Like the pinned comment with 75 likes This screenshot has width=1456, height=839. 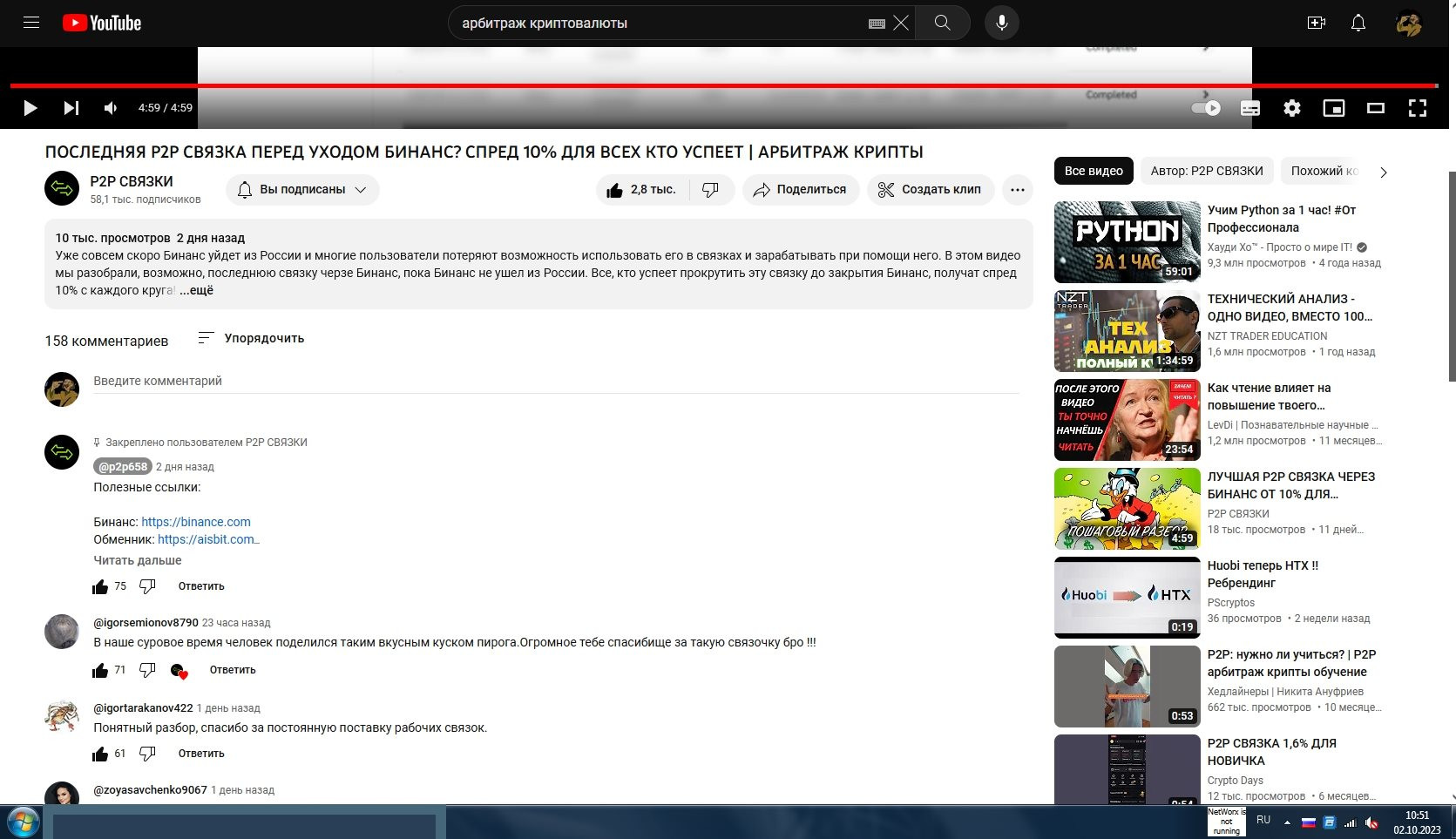point(100,586)
